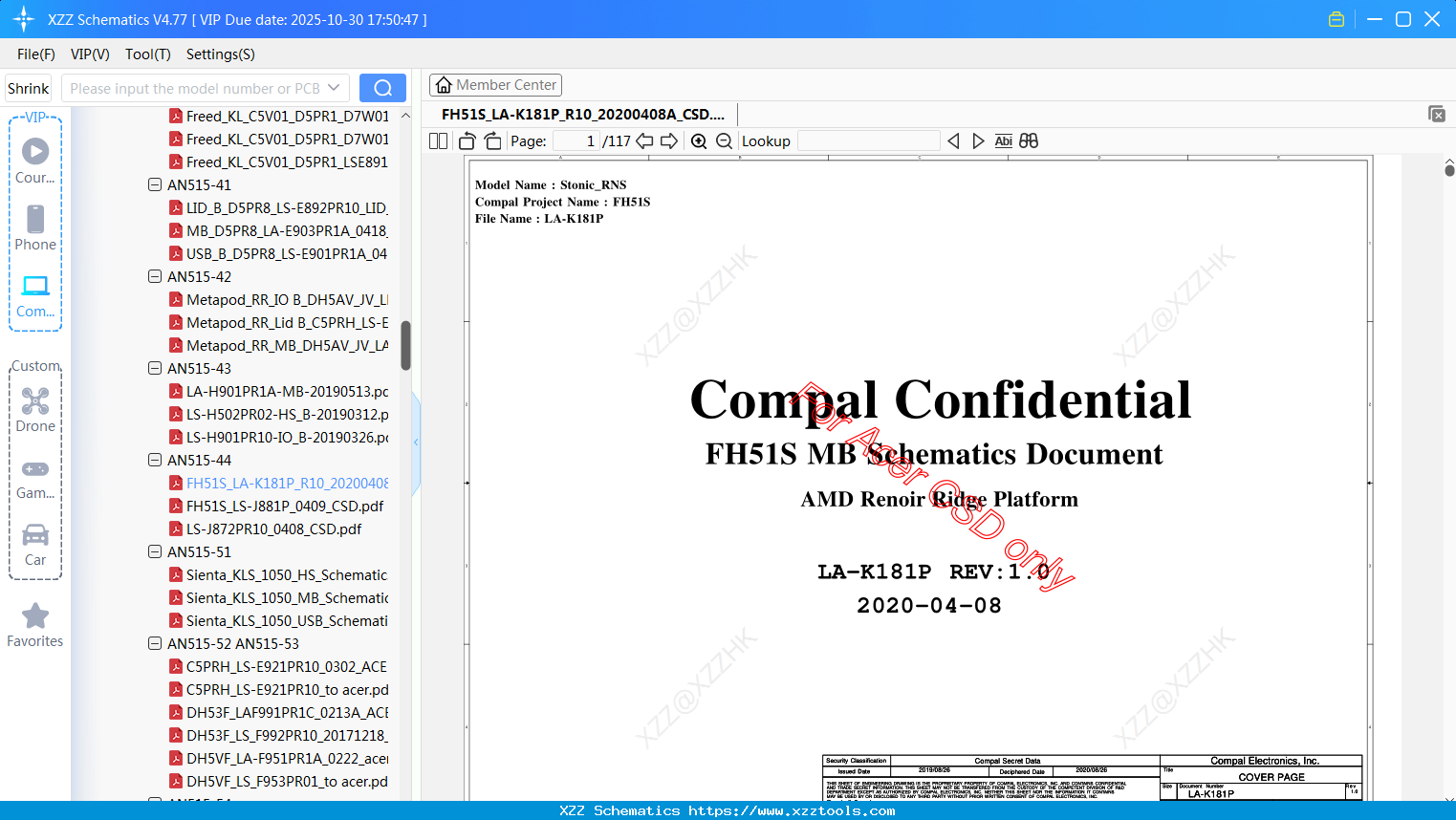The width and height of the screenshot is (1456, 820).
Task: Open Metapod_RR_IO B_DH5AV file
Action: pos(278,299)
